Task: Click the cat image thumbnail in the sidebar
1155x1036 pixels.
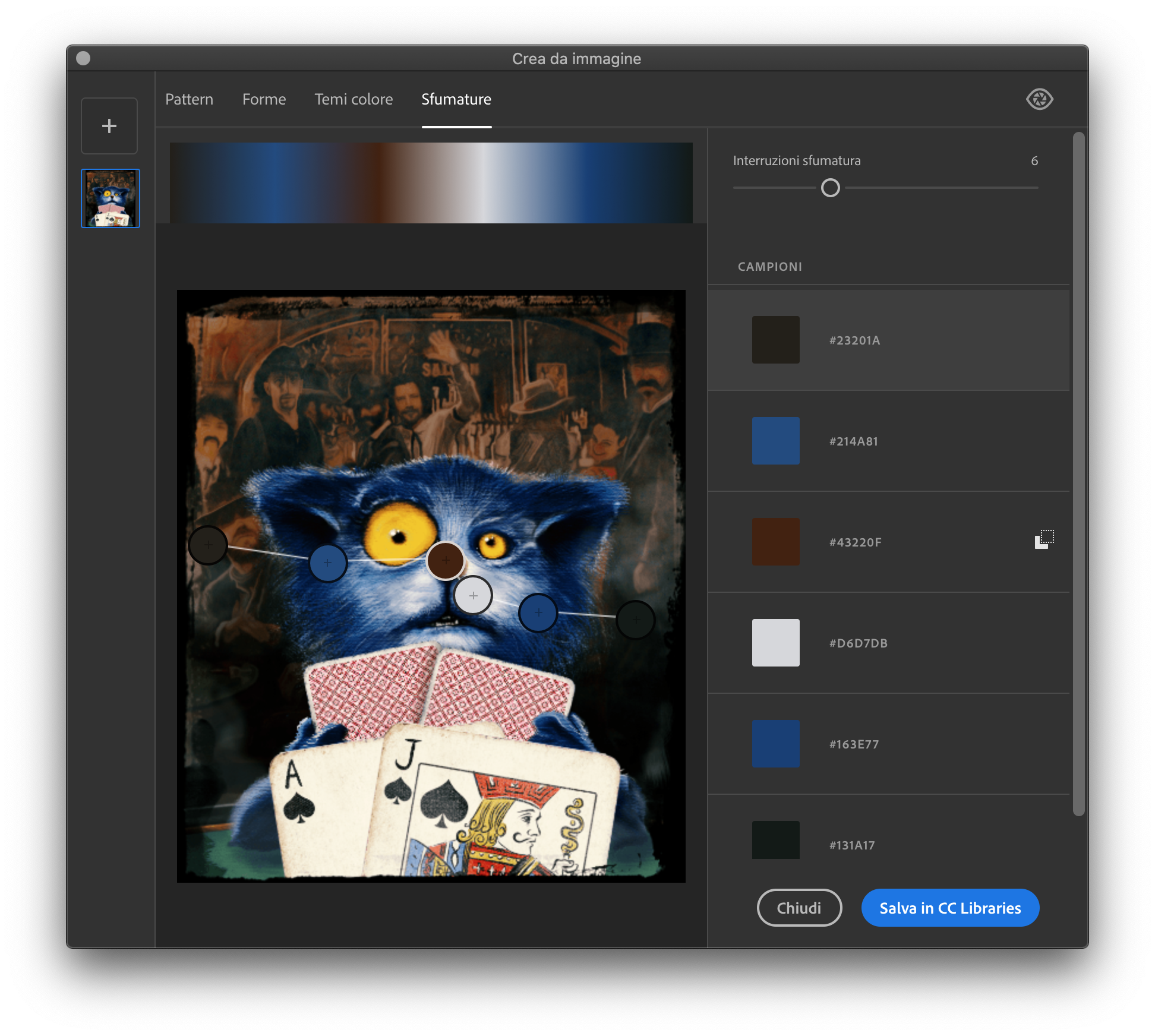Action: [111, 198]
